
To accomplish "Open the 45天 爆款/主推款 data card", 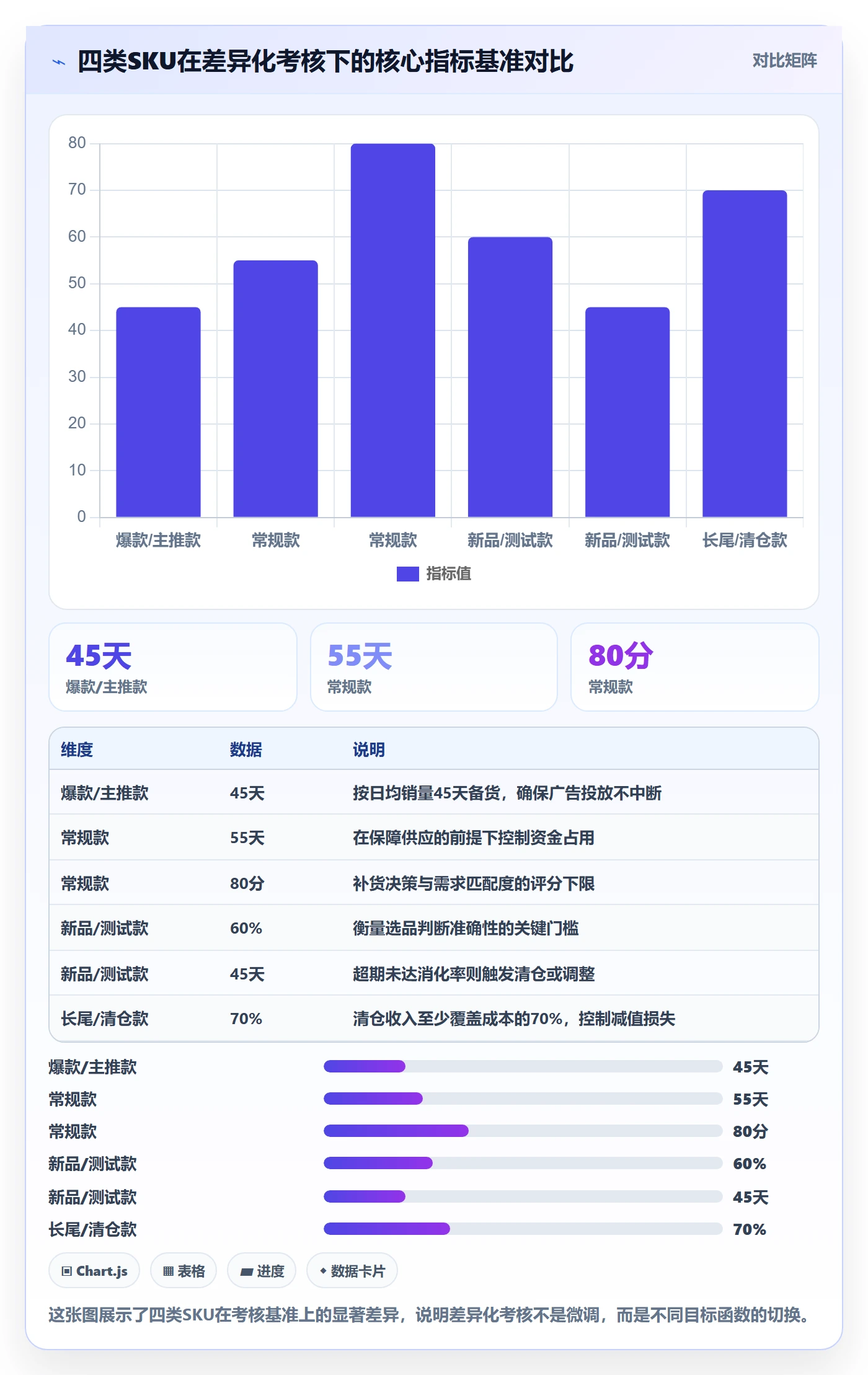I will click(173, 667).
